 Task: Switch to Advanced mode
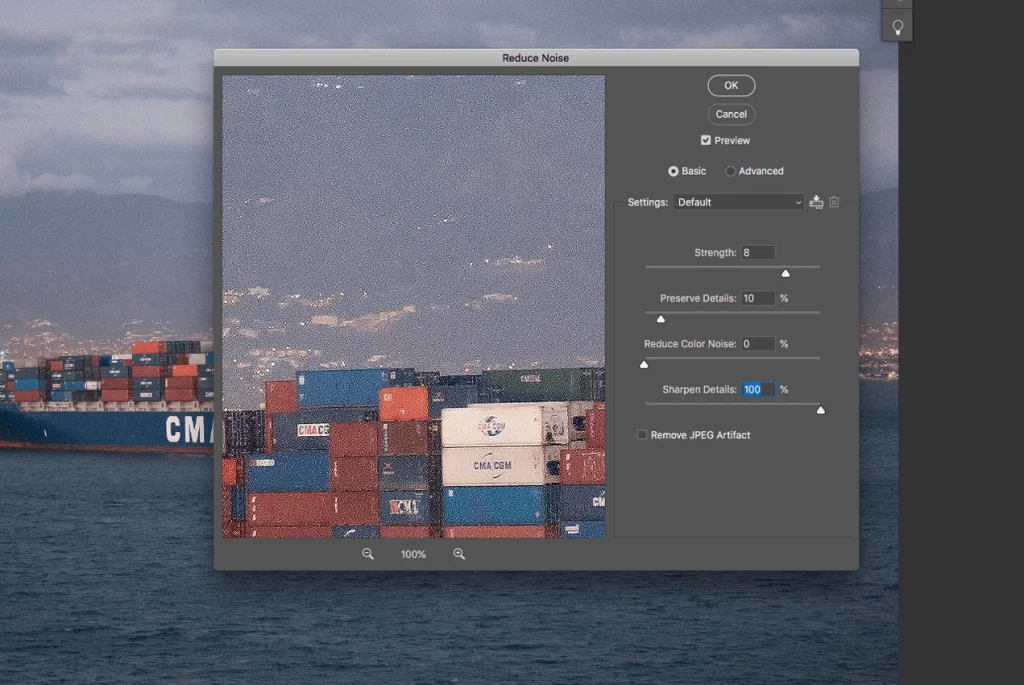pos(730,171)
